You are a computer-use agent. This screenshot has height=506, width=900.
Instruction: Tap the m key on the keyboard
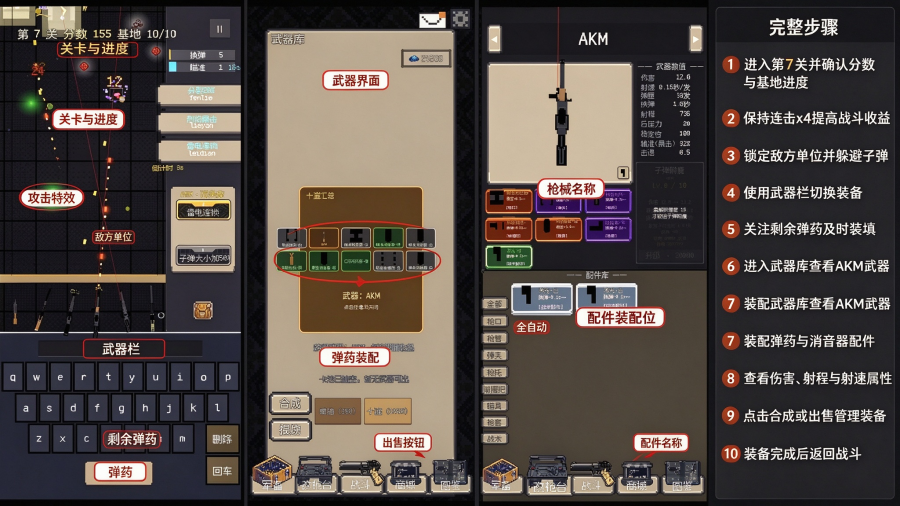[182, 438]
